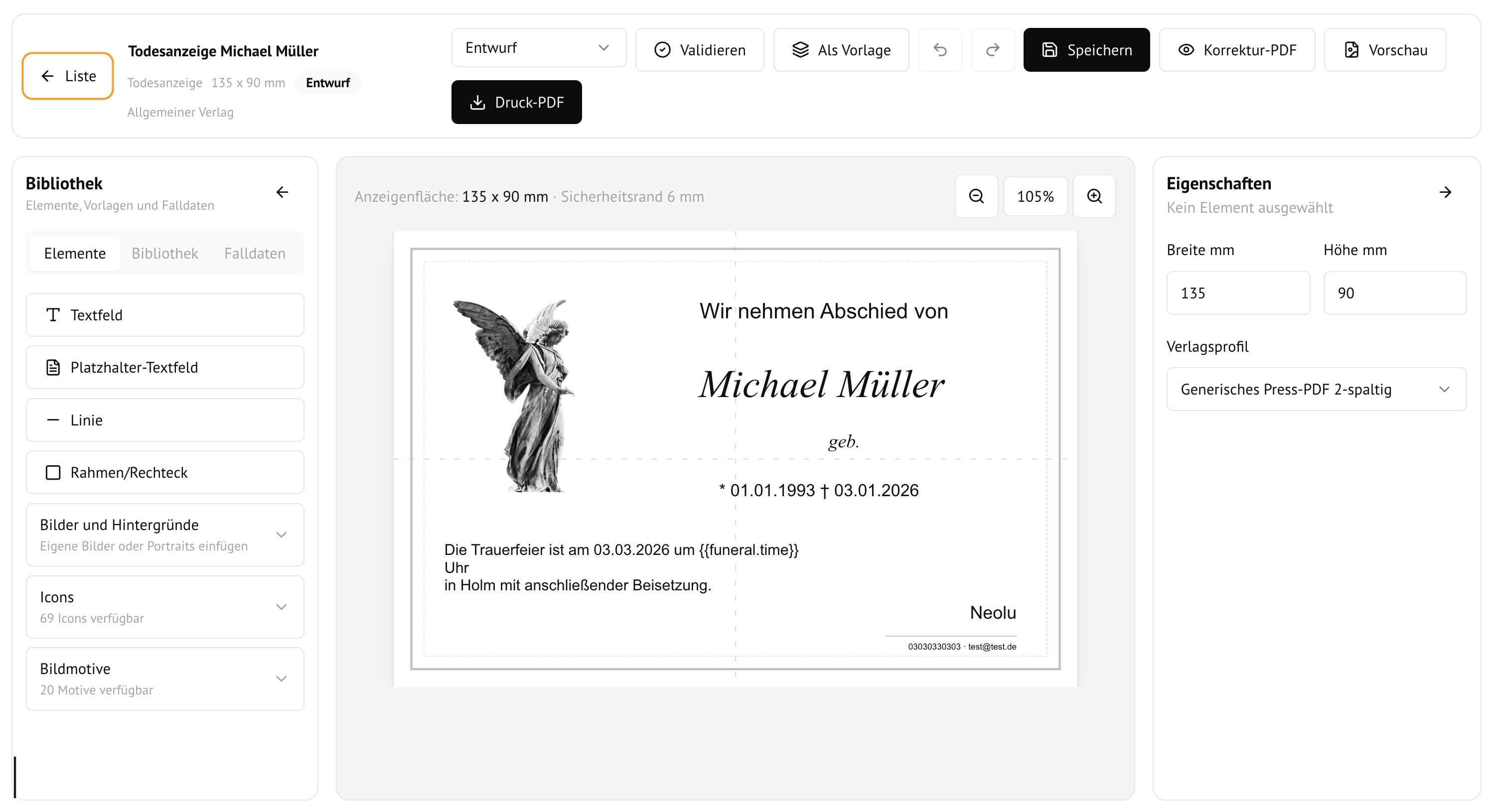Select the 'Michael Müller' name text on canvas
This screenshot has width=1493, height=812.
click(x=822, y=385)
